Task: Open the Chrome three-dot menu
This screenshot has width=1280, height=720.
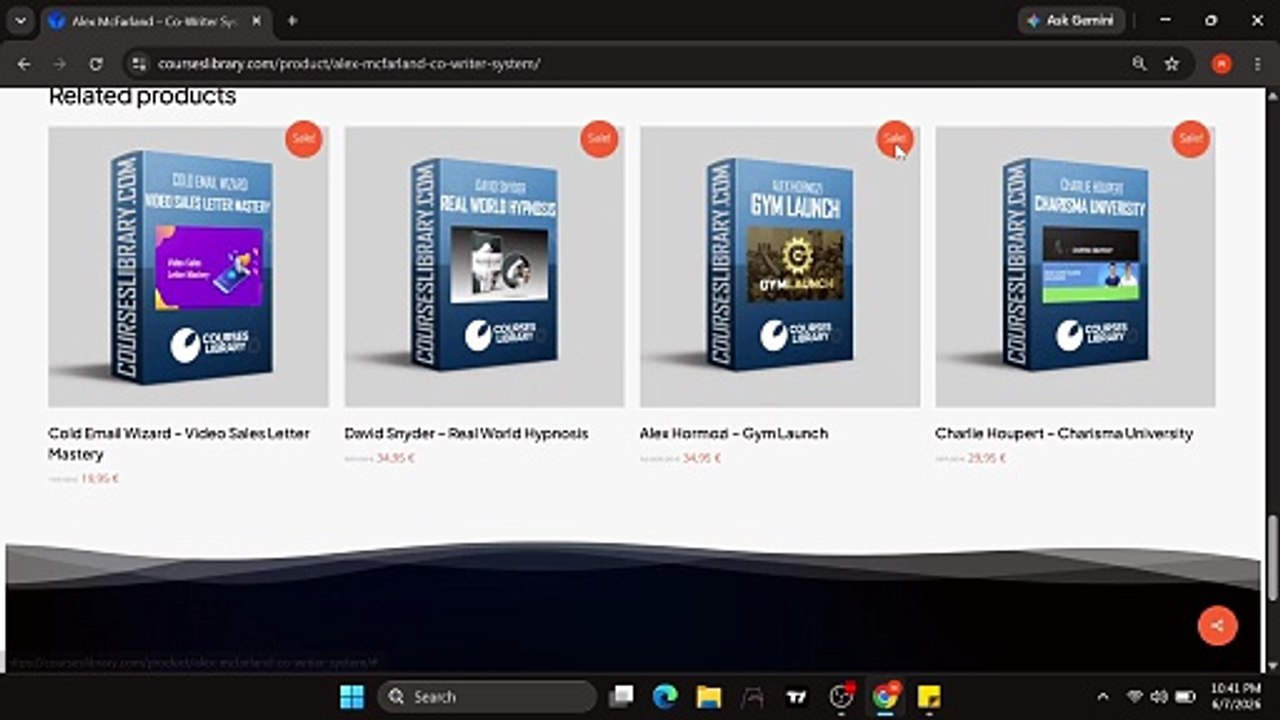Action: point(1257,63)
